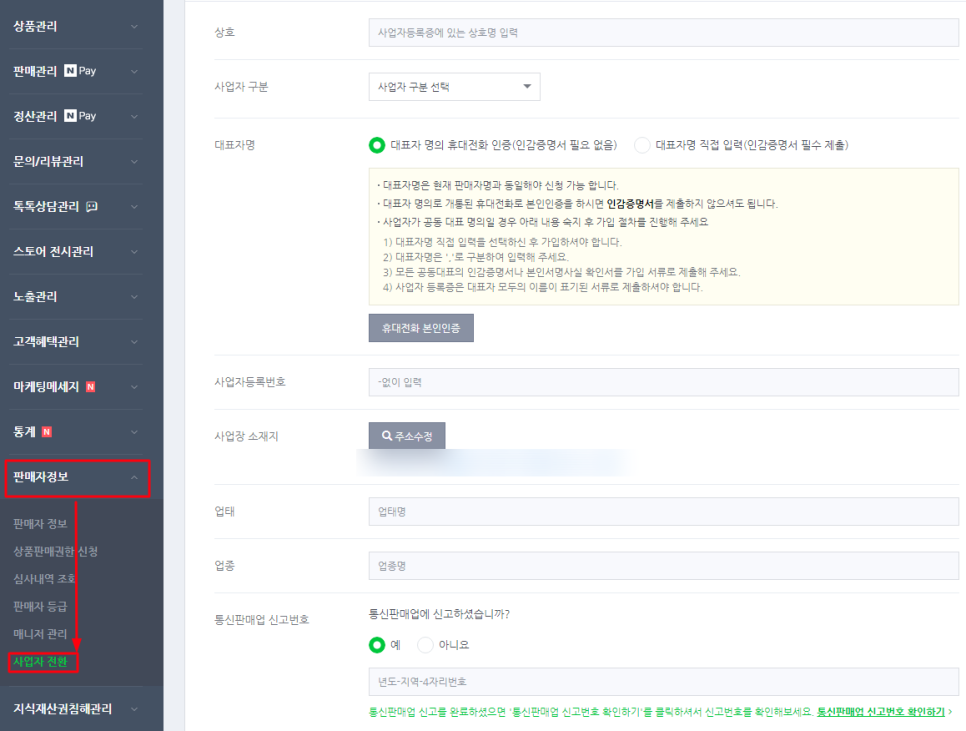Click the magnifier icon in 주소수정 button
Viewport: 966px width, 731px height.
pos(387,435)
